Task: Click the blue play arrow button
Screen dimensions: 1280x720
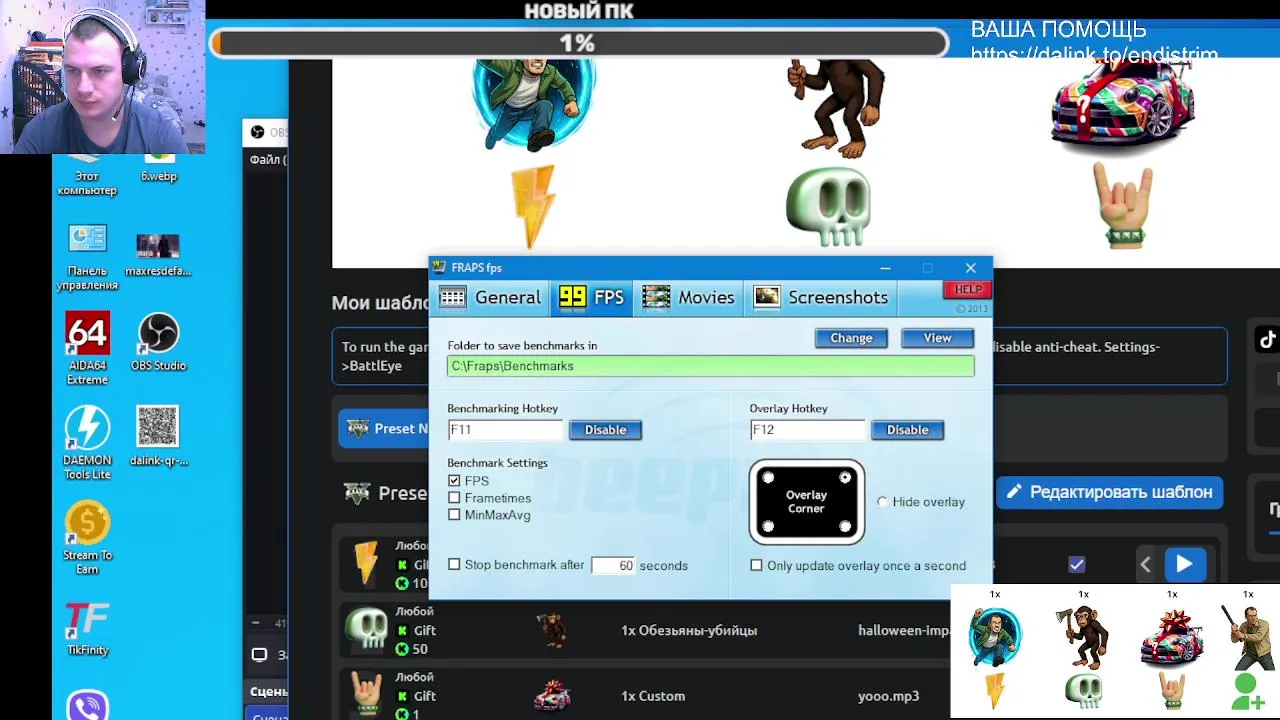Action: pyautogui.click(x=1184, y=565)
